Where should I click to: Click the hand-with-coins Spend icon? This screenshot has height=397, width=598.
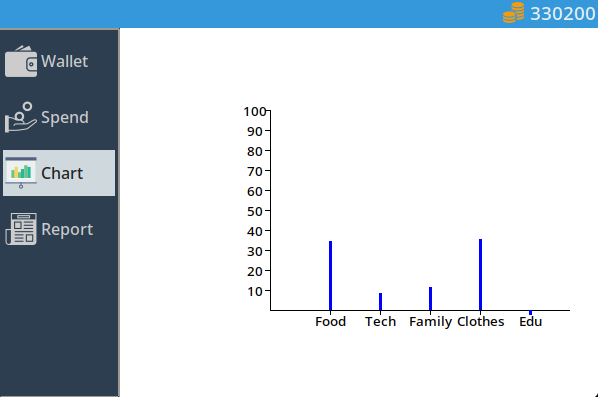point(21,117)
